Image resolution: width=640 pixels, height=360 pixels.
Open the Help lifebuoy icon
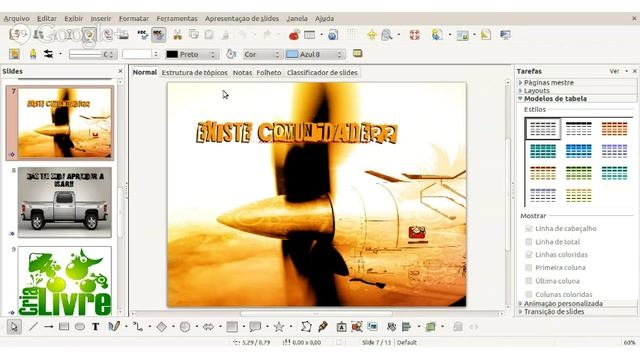coord(415,35)
